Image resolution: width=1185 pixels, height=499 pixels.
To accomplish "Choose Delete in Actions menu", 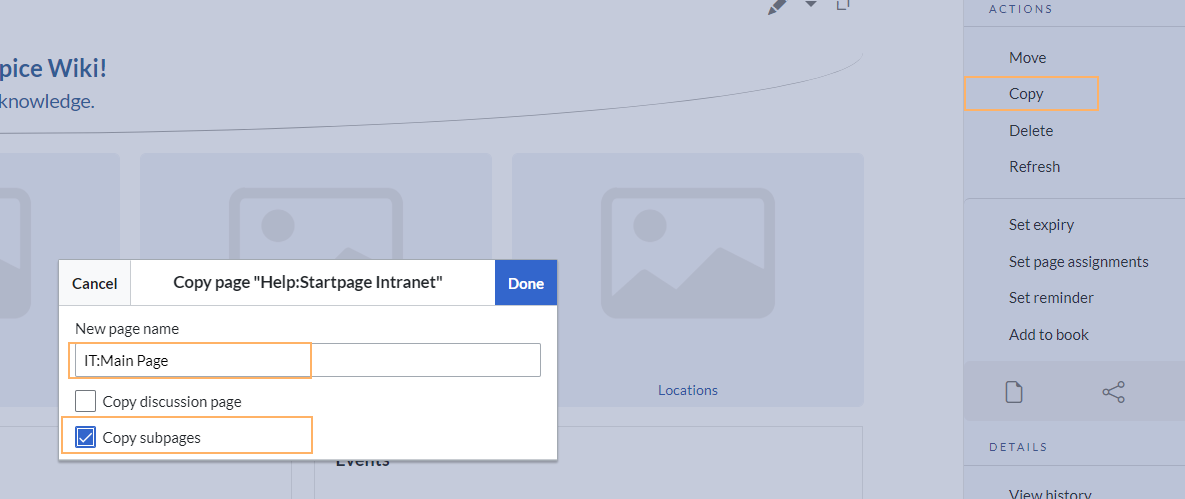I will (x=1031, y=131).
